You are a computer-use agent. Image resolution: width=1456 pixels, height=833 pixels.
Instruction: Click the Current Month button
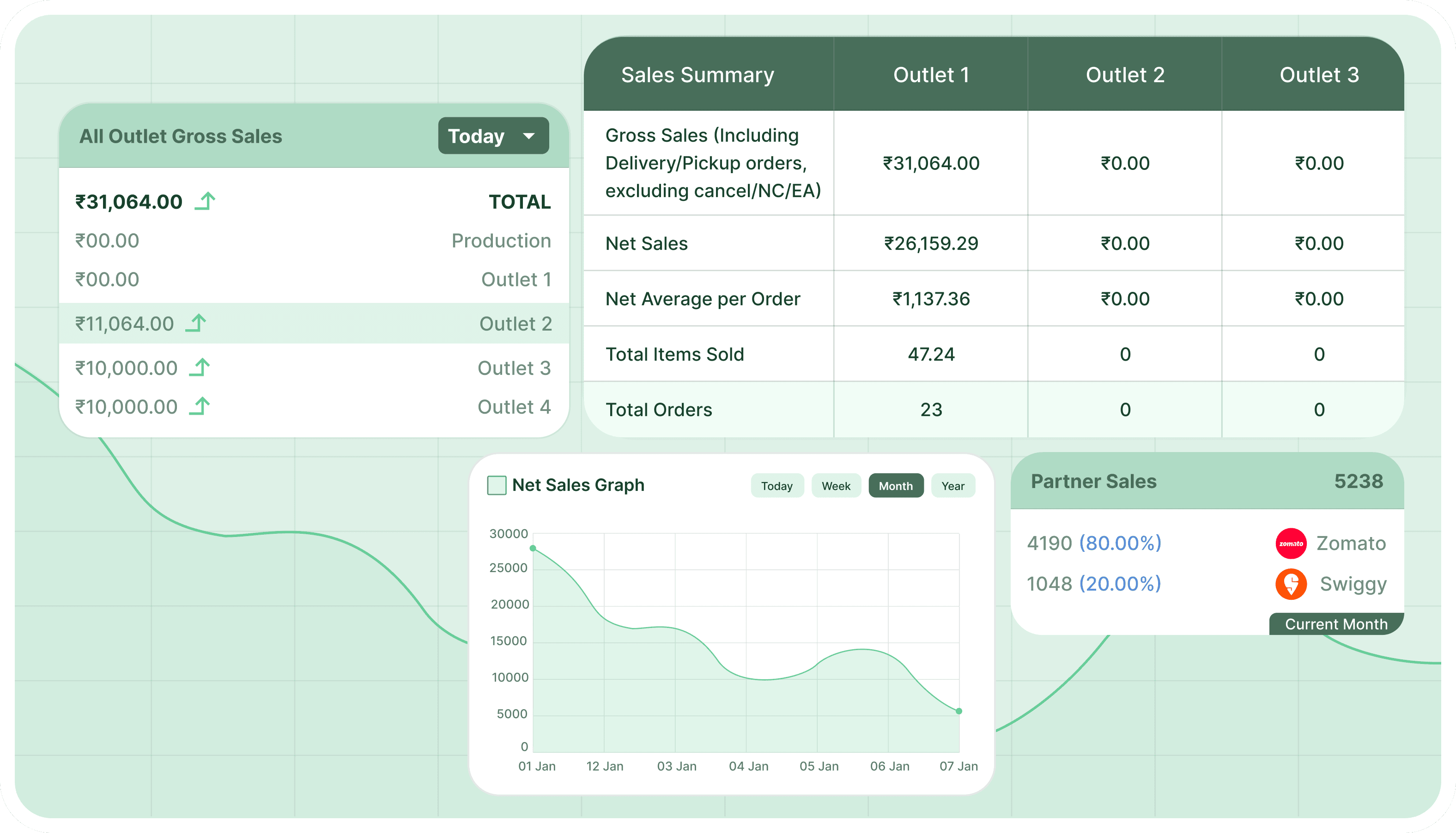tap(1336, 624)
